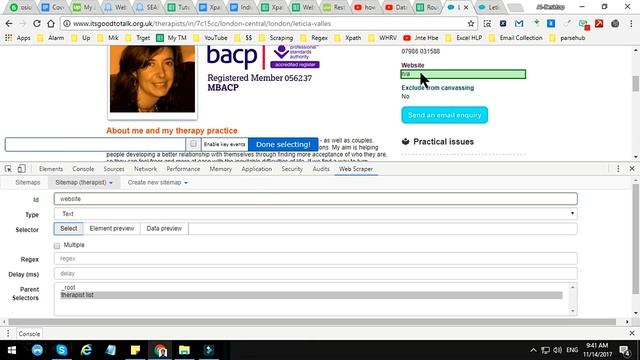Open the console drawer menu dots

pyautogui.click(x=8, y=333)
